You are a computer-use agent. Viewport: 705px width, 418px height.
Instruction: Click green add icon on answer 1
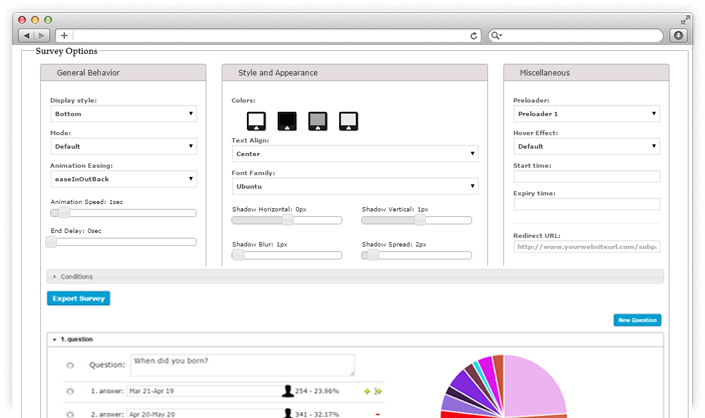pyautogui.click(x=367, y=391)
